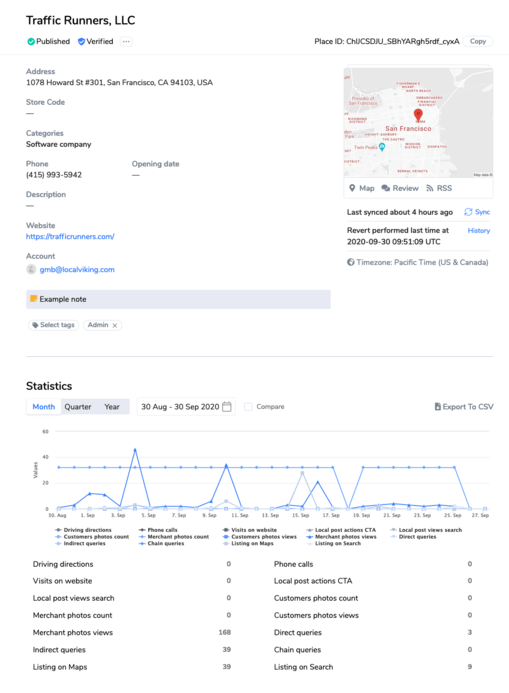Toggle Indirect queries legend series
The image size is (509, 693).
pos(80,543)
